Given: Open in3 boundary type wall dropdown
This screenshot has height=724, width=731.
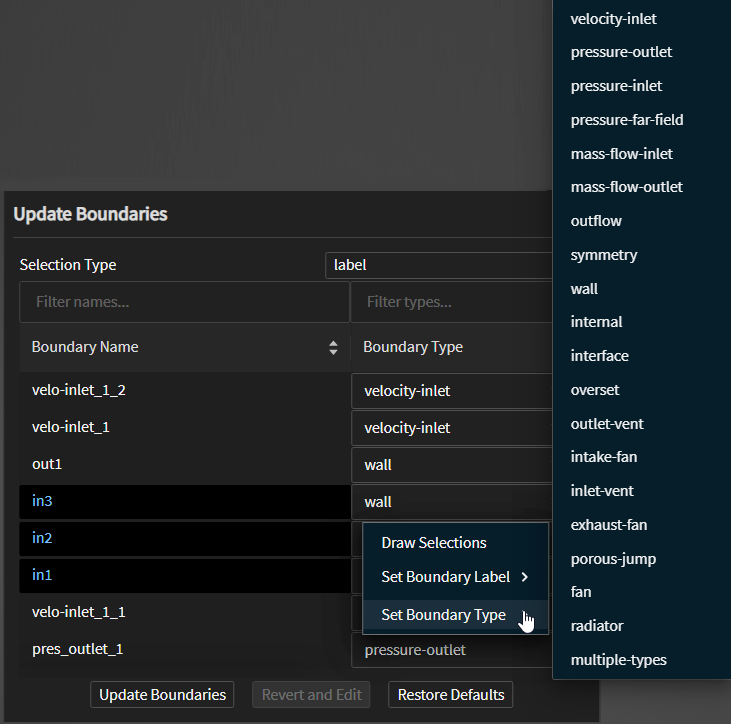Looking at the screenshot, I should [452, 502].
